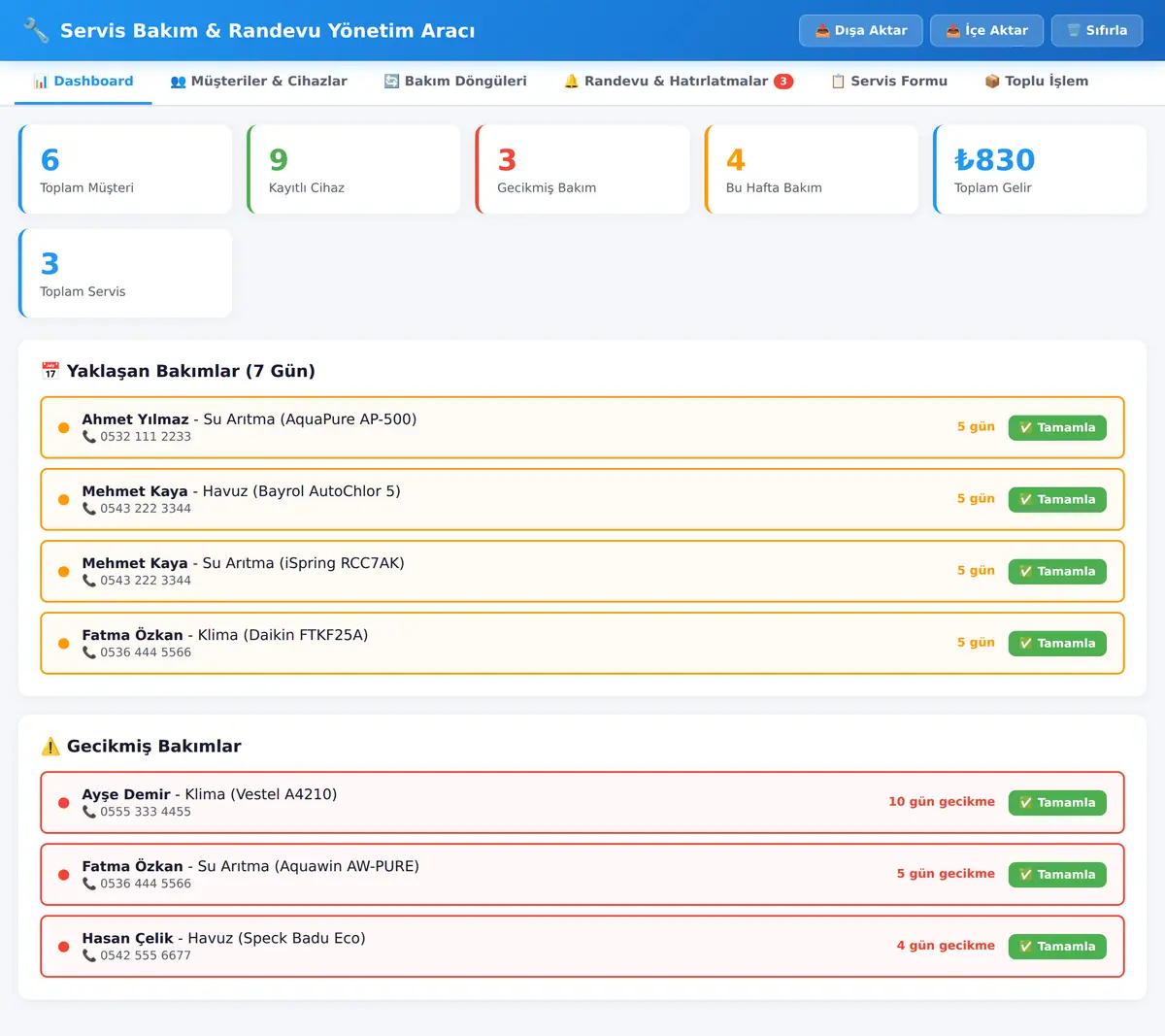Viewport: 1165px width, 1036px height.
Task: Click Tamamla for Fatma Özkan's Daikin klima
Action: click(1057, 643)
